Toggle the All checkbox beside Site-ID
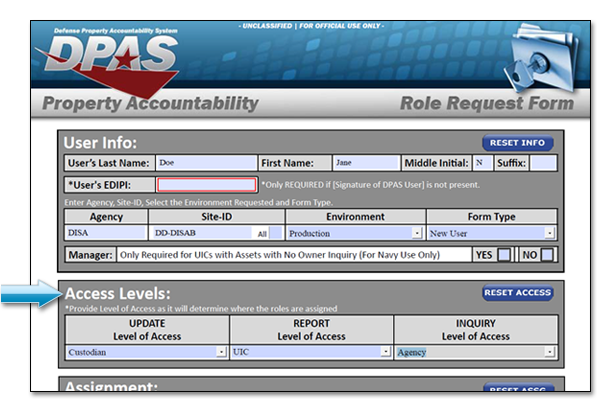600x415 pixels. (275, 233)
